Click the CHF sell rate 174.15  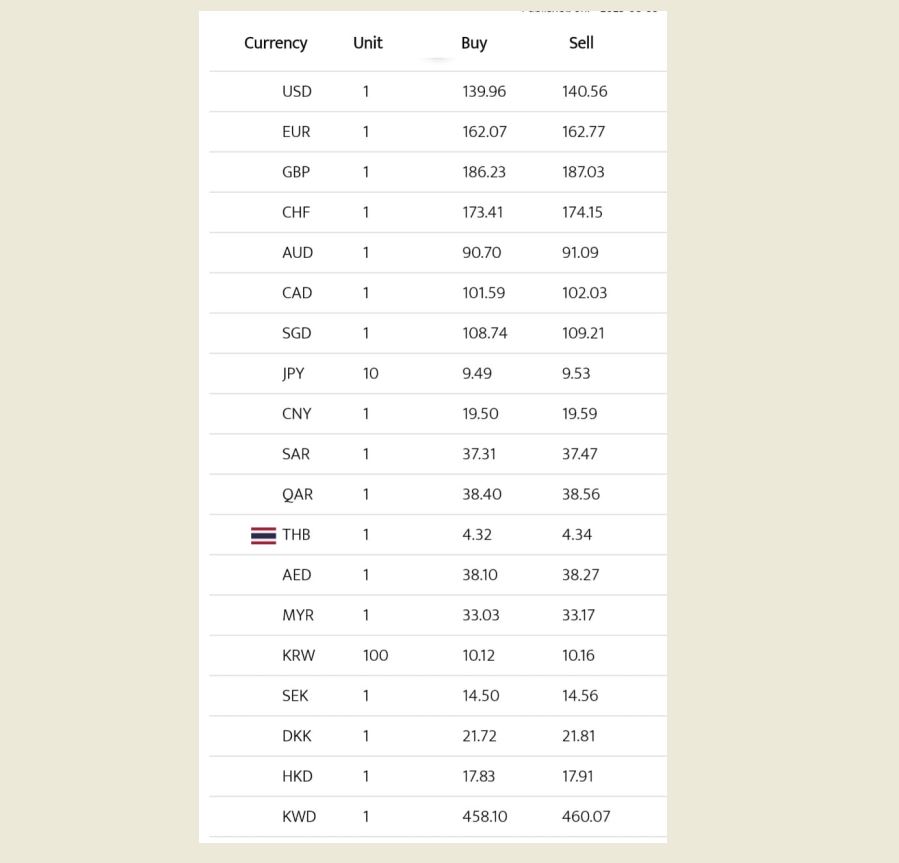click(582, 212)
